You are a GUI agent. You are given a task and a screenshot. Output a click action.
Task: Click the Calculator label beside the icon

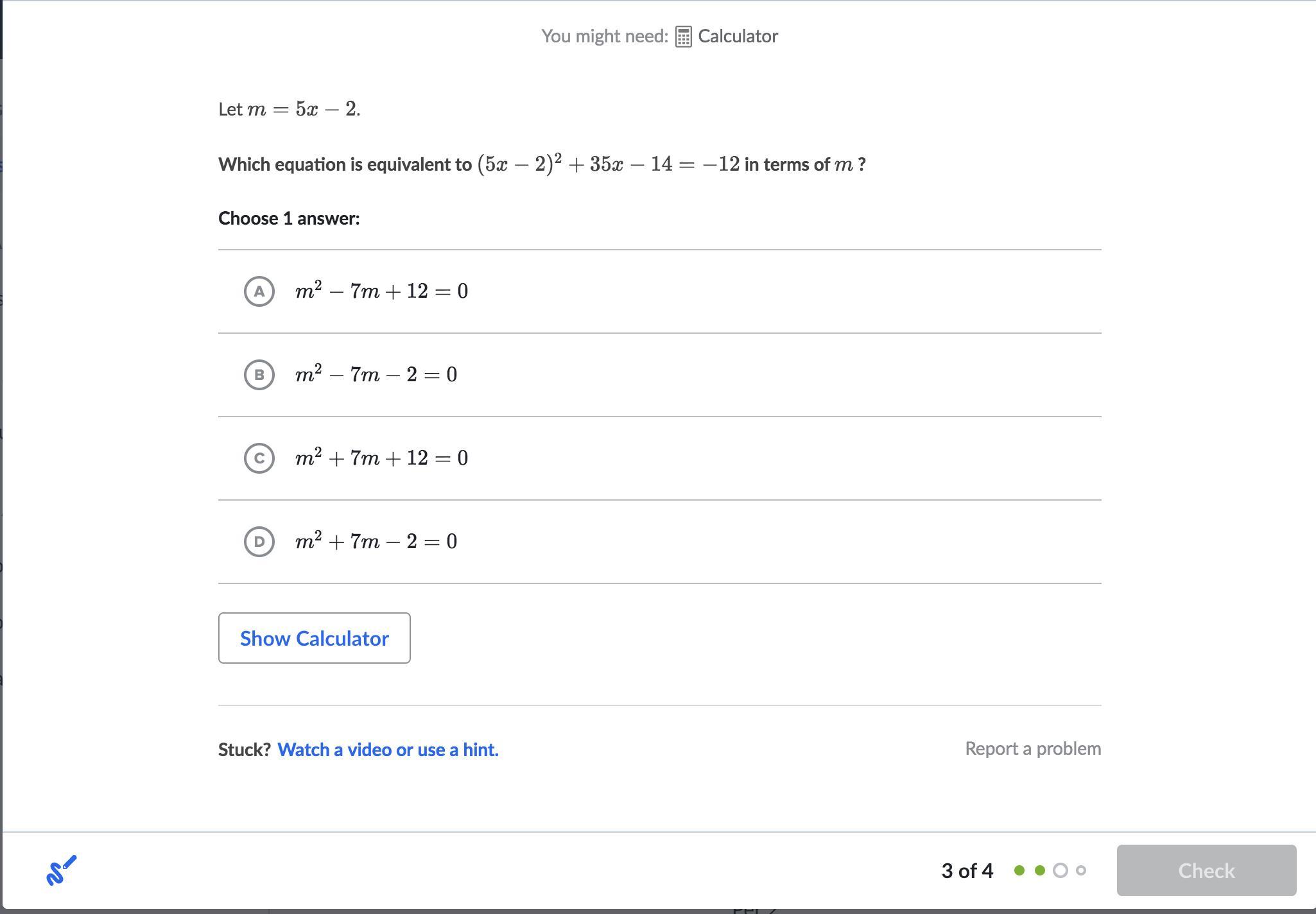[738, 37]
